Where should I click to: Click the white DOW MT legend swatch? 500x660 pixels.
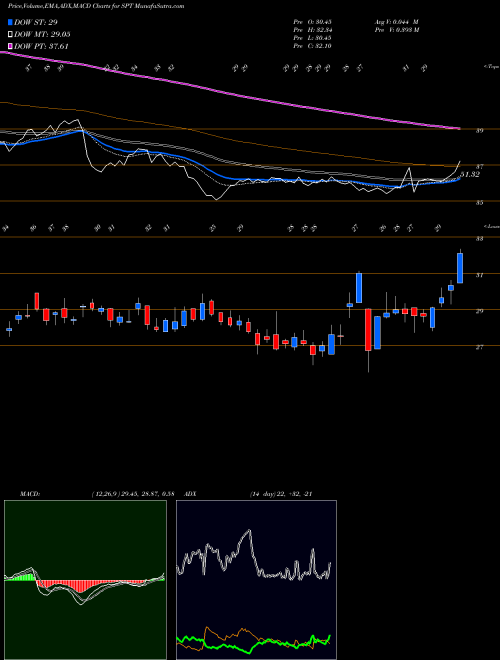10,35
